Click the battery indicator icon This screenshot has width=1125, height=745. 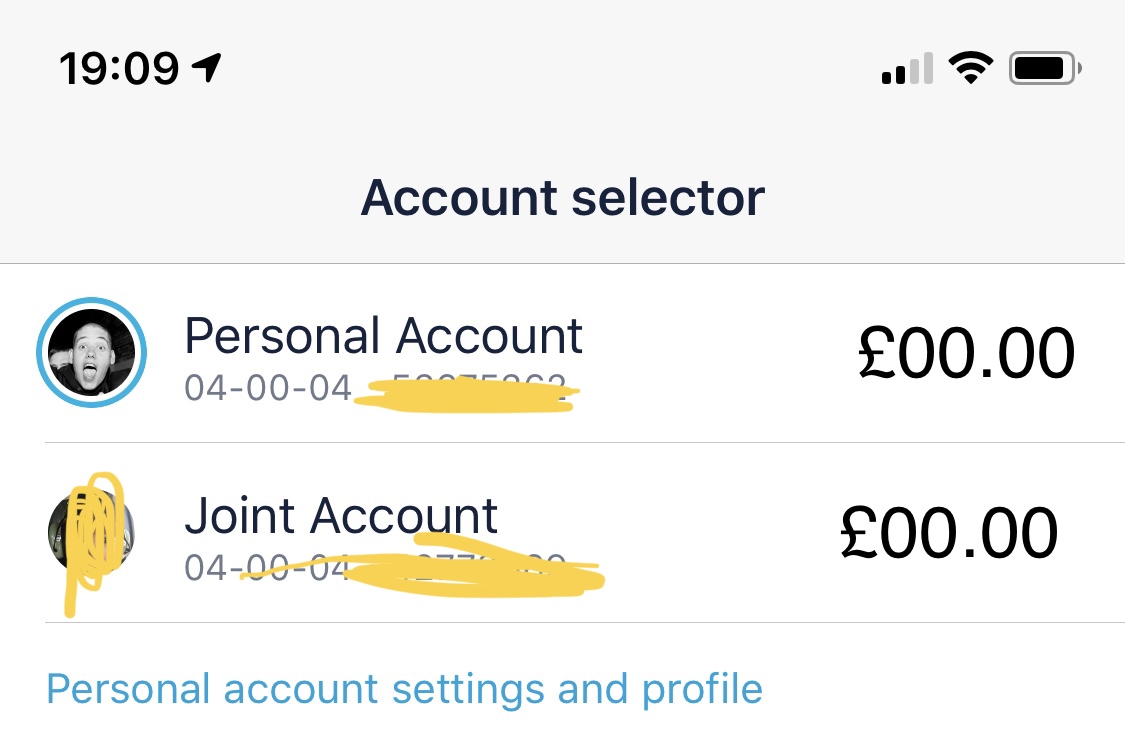pyautogui.click(x=1045, y=68)
